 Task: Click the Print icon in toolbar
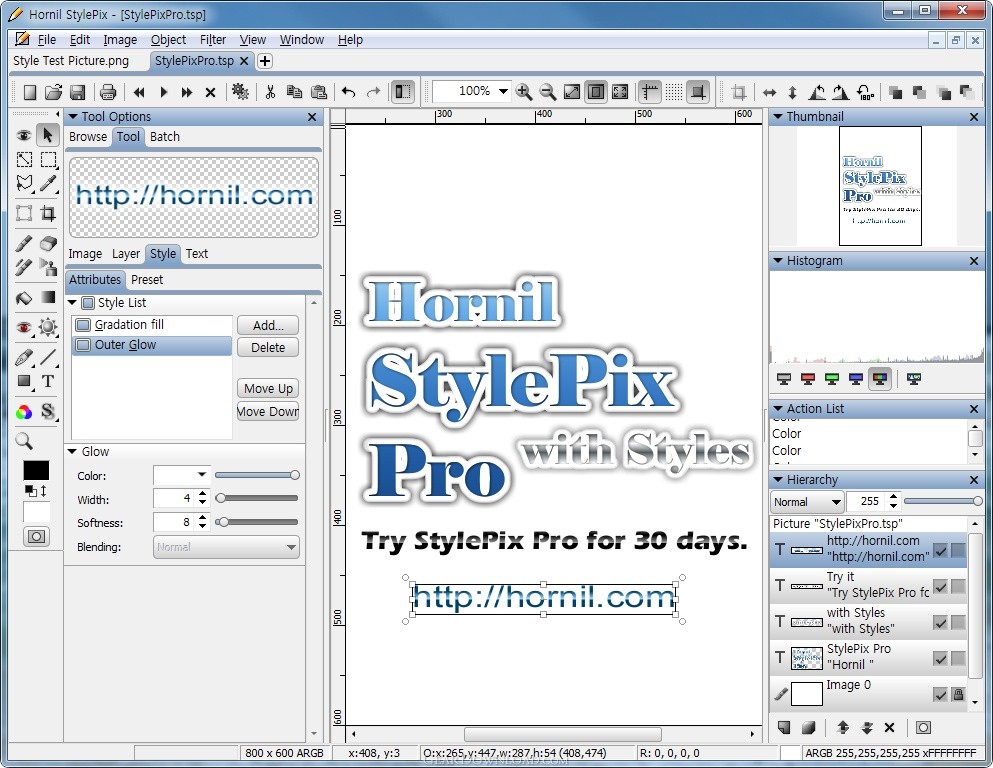(108, 92)
